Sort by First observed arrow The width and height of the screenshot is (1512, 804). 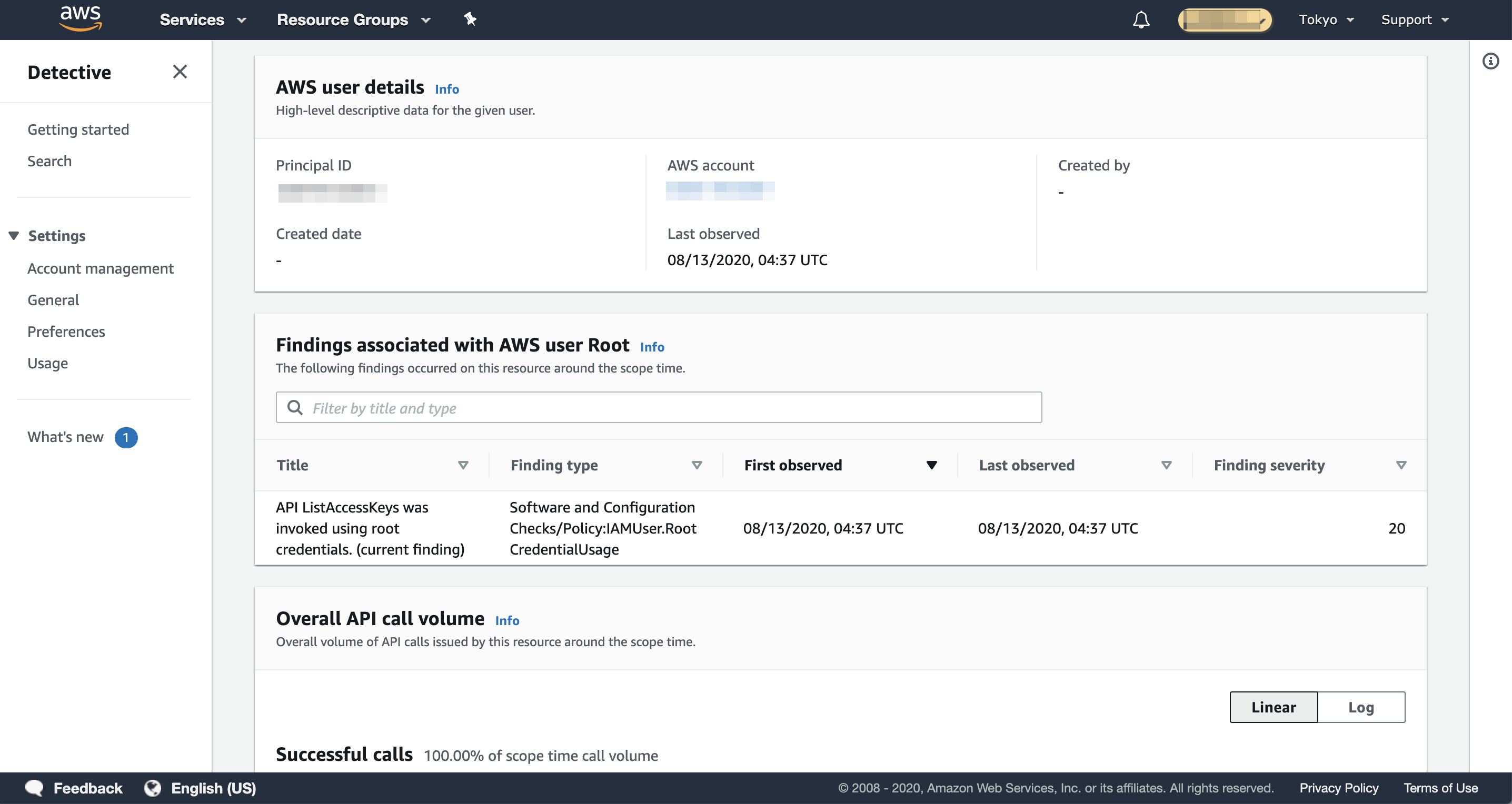pyautogui.click(x=931, y=466)
